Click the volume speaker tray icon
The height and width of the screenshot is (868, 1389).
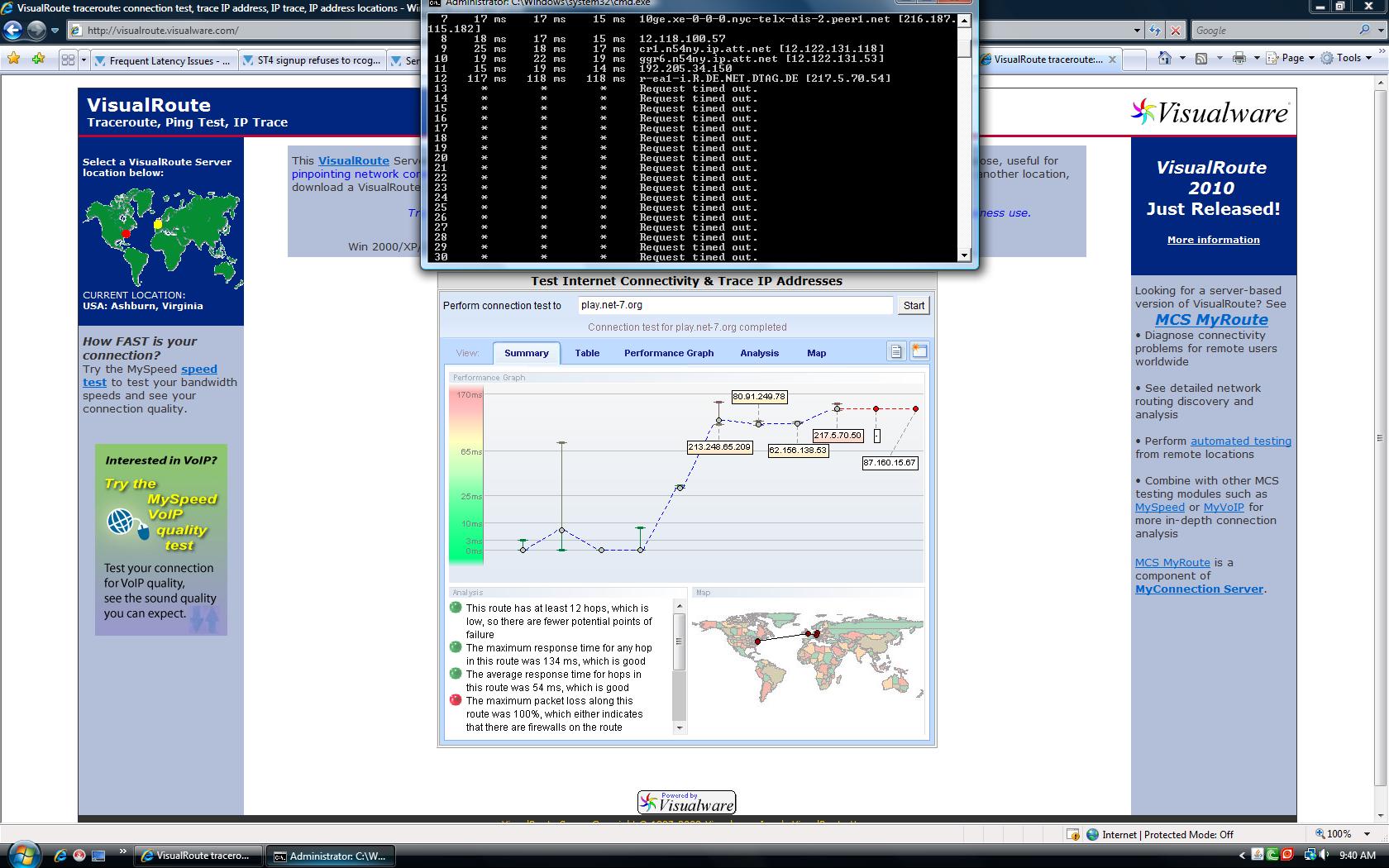1324,855
